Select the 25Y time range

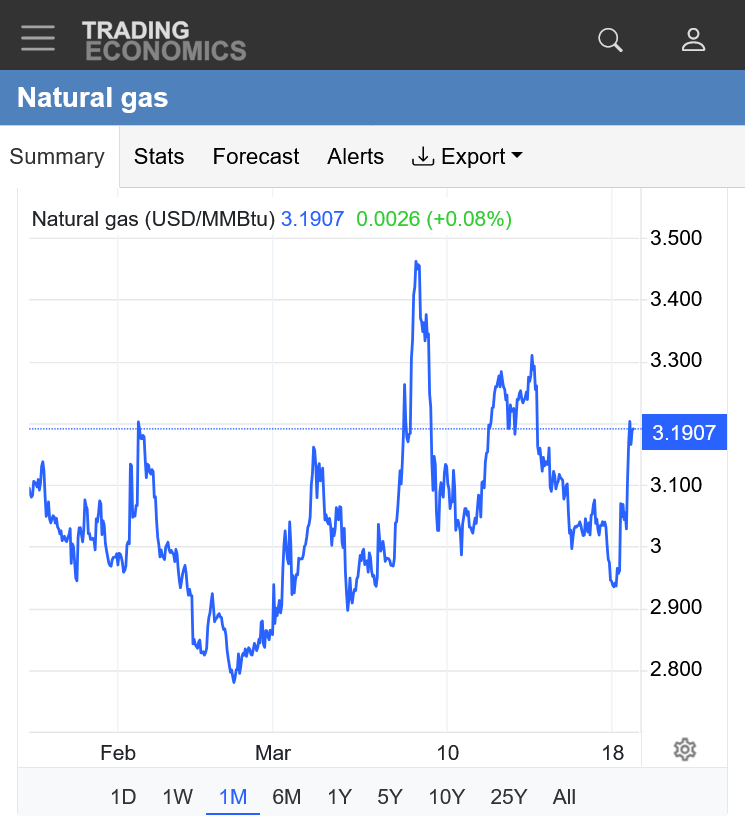508,797
